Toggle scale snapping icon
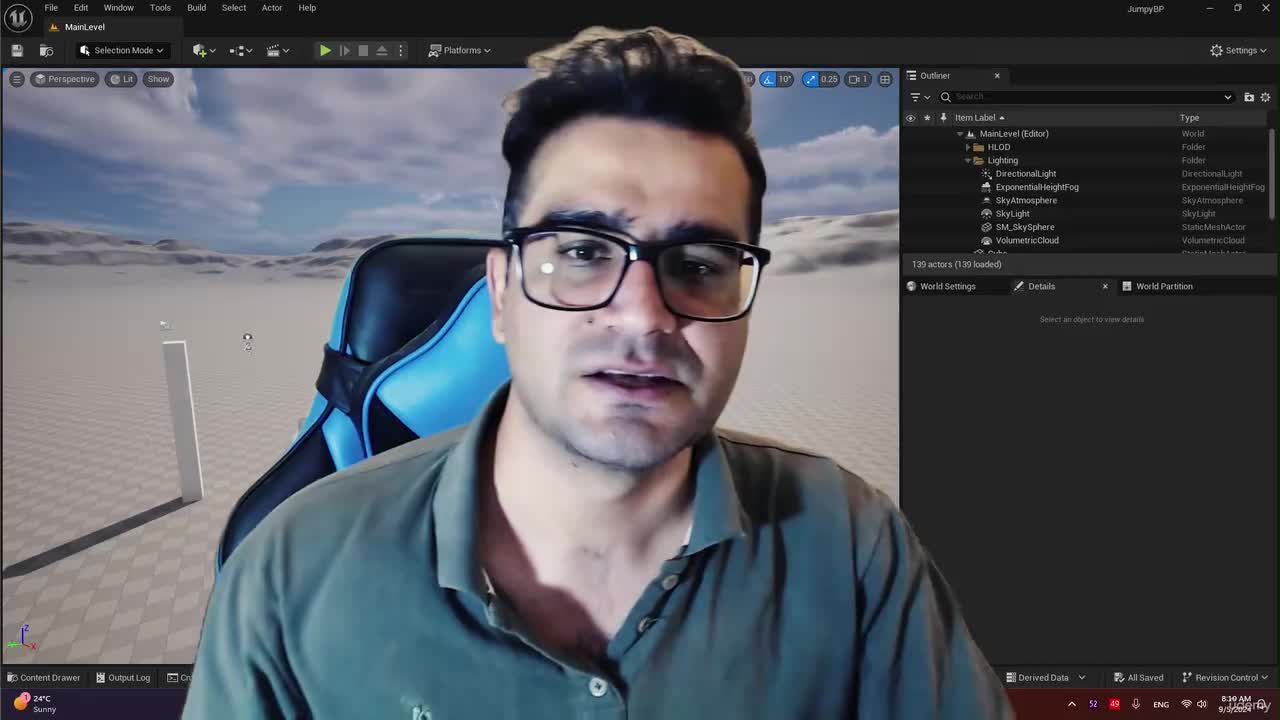Viewport: 1280px width, 720px height. 810,79
